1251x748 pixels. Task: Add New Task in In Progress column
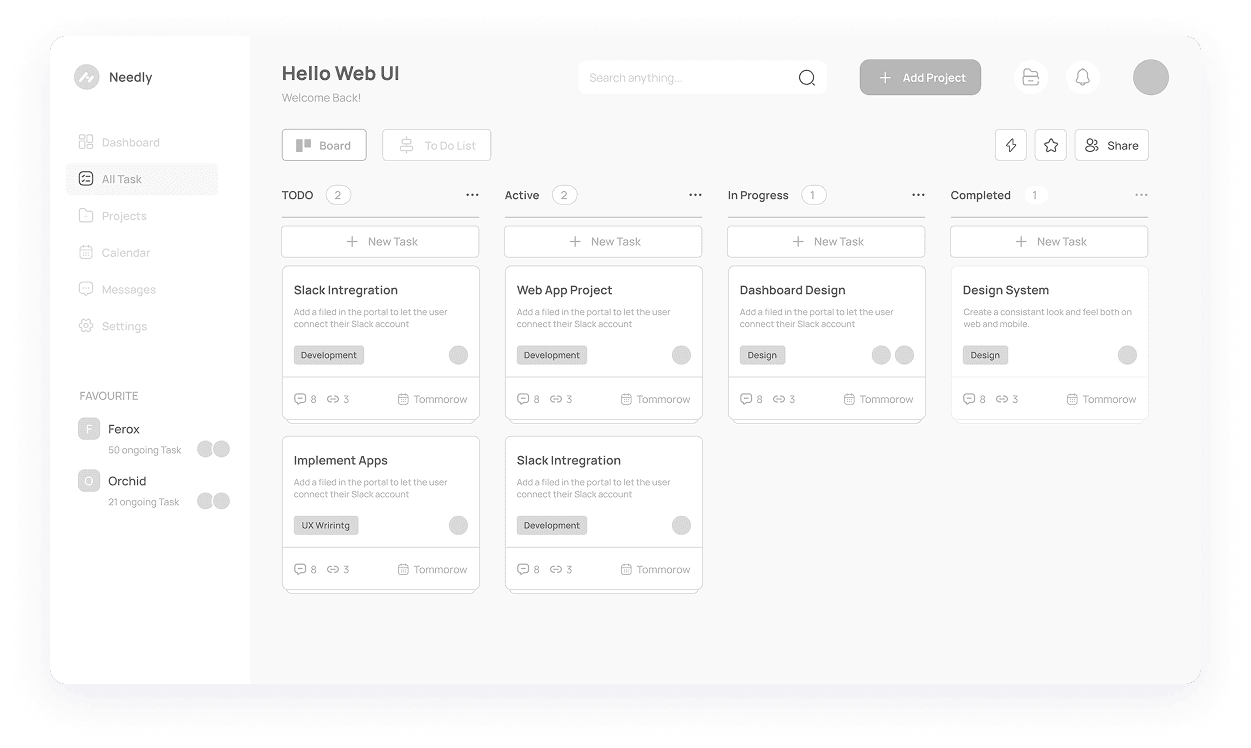click(x=826, y=242)
